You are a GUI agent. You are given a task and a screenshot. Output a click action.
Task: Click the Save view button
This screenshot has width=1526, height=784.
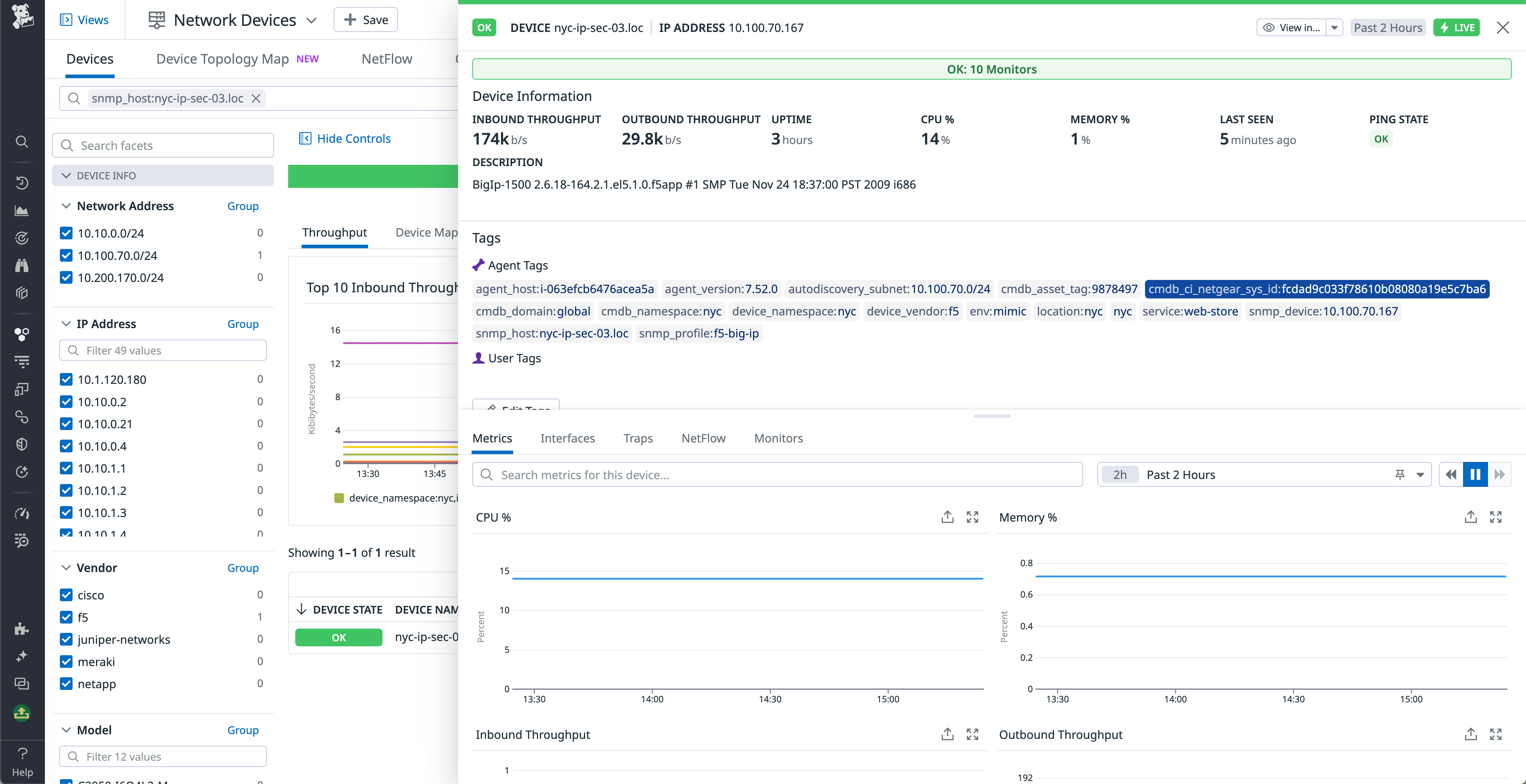[366, 19]
